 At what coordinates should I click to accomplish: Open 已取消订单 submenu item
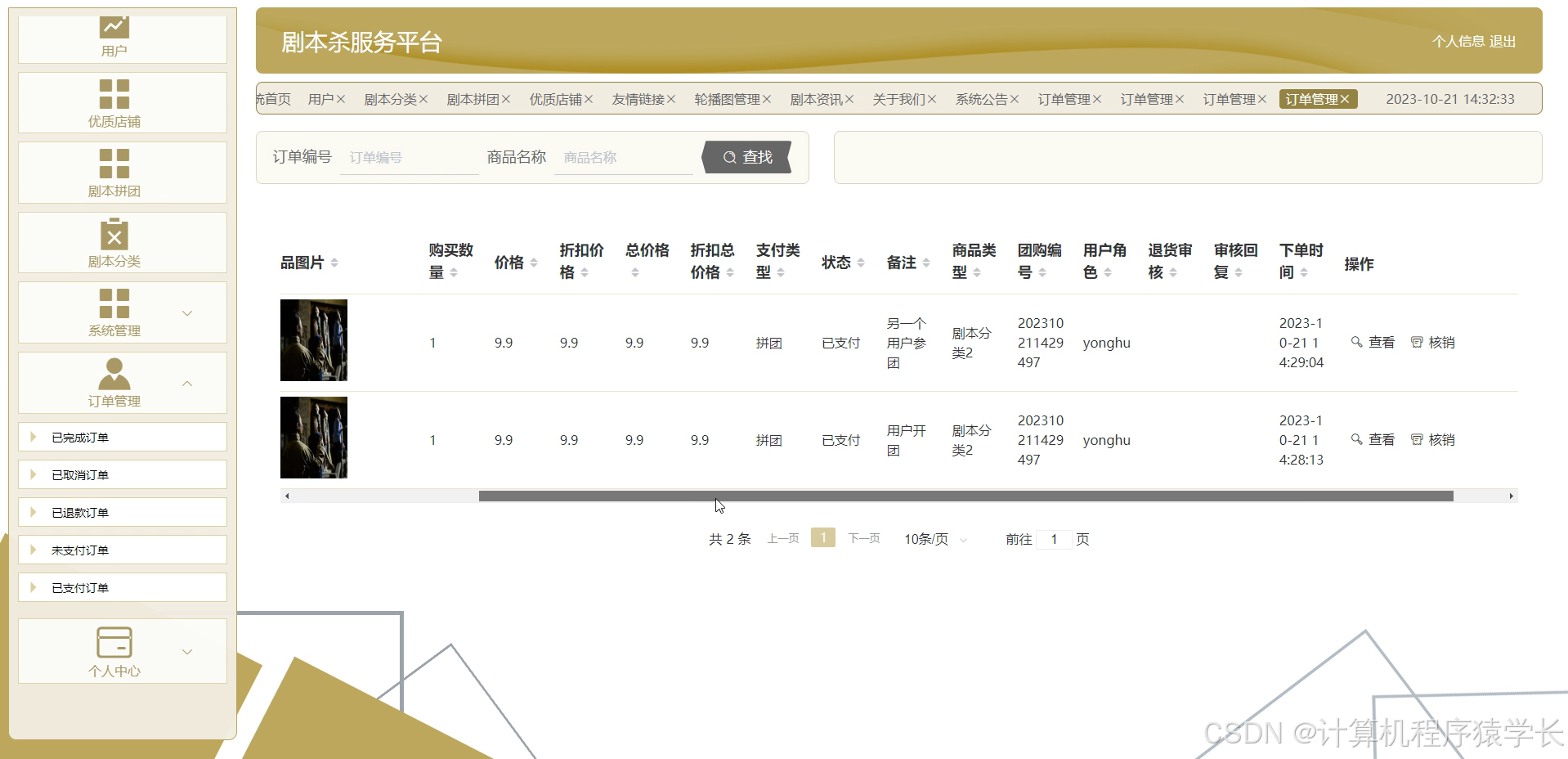123,475
